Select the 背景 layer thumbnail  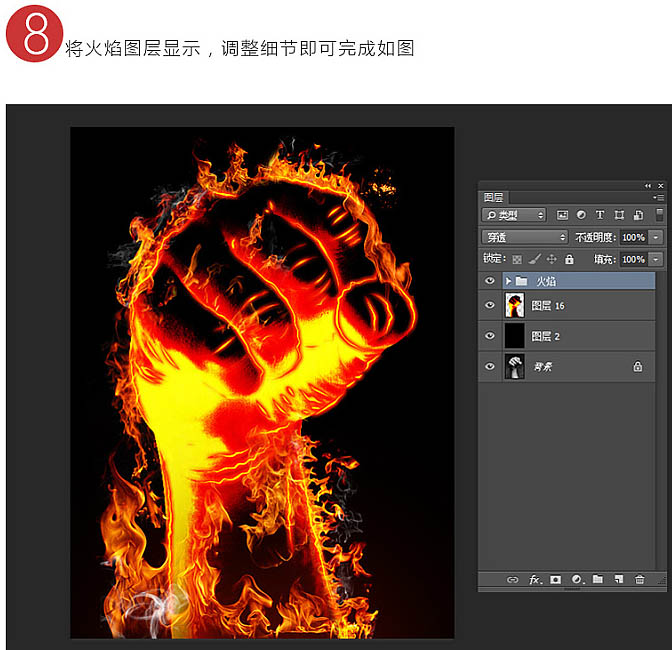(x=514, y=366)
